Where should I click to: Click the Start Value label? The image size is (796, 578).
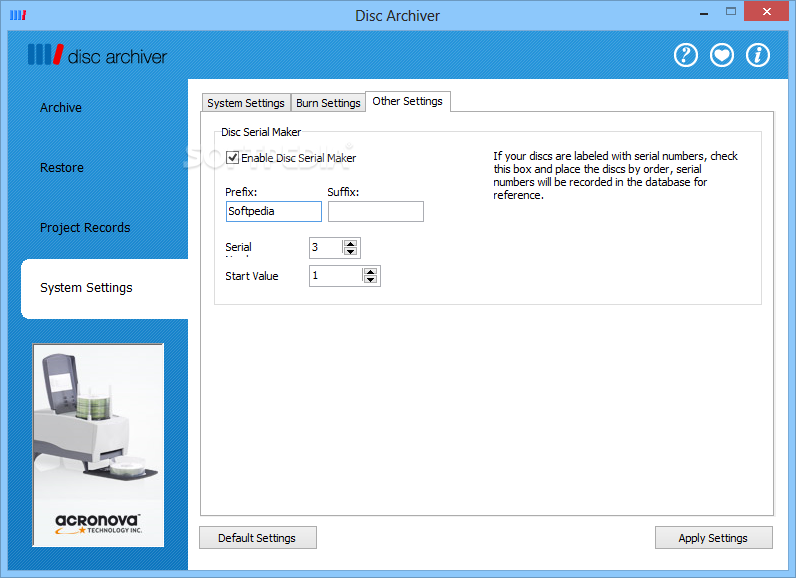pyautogui.click(x=252, y=276)
